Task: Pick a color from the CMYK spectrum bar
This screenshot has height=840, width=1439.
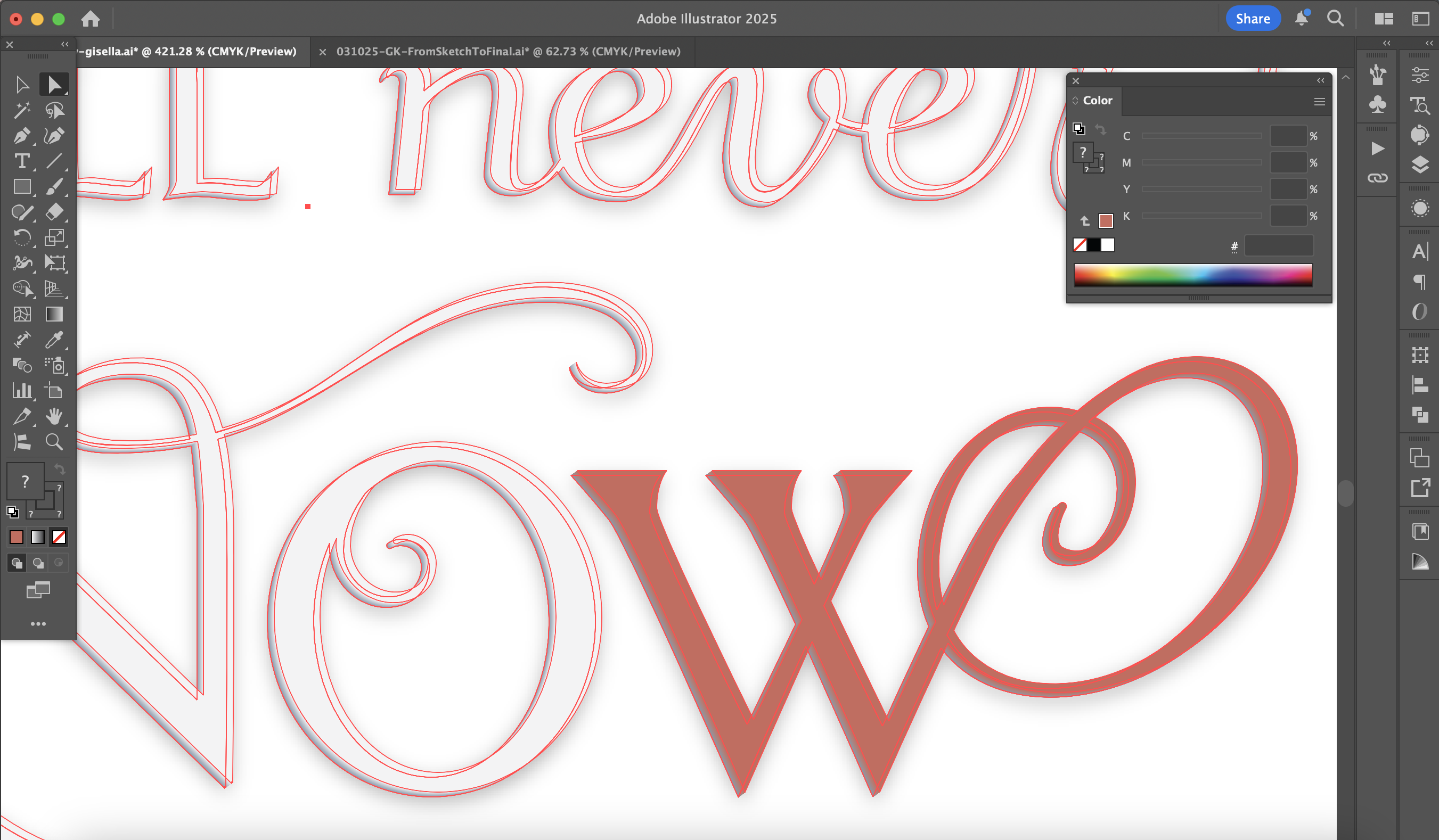Action: (x=1192, y=275)
